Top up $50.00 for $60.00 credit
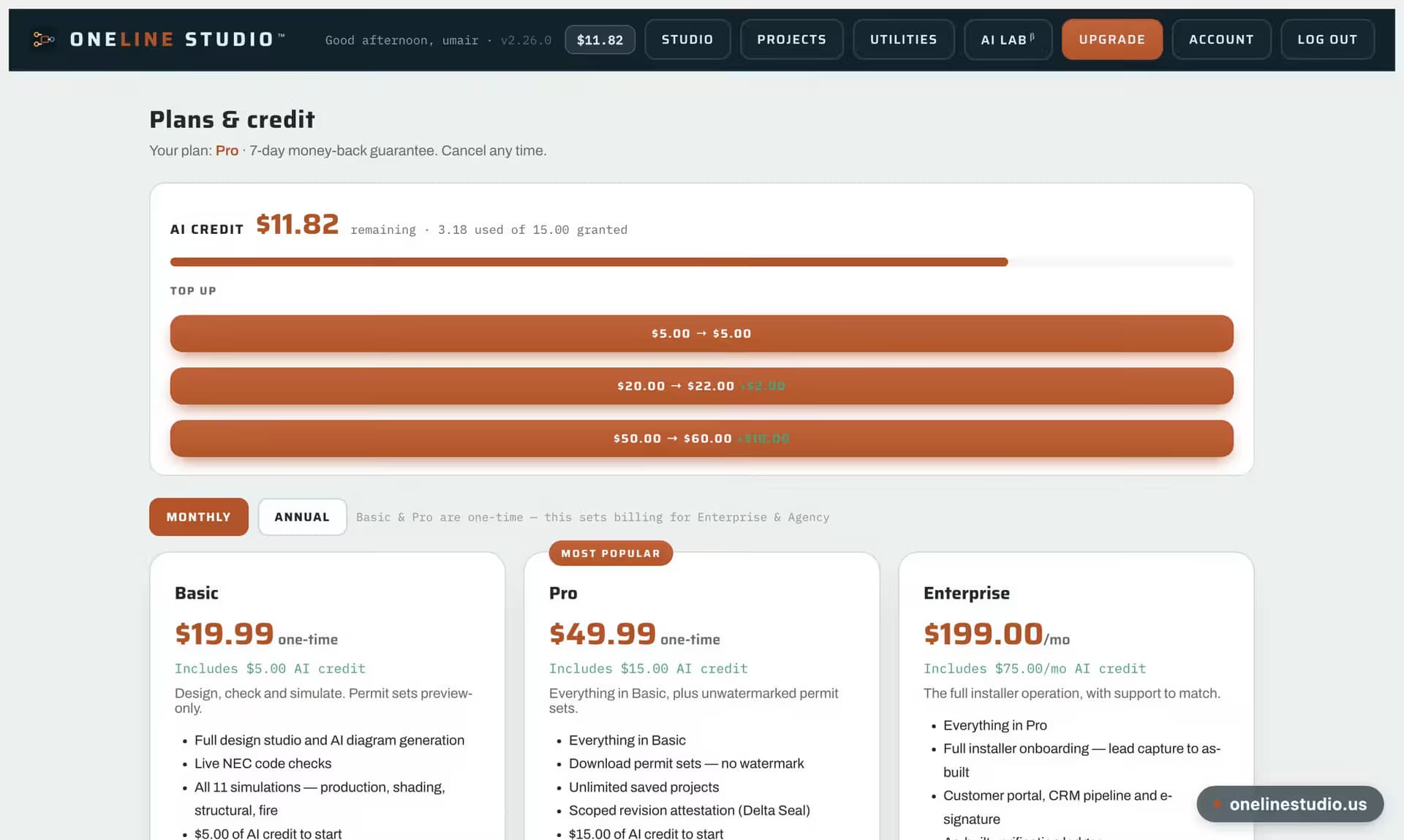The image size is (1404, 840). (x=701, y=439)
